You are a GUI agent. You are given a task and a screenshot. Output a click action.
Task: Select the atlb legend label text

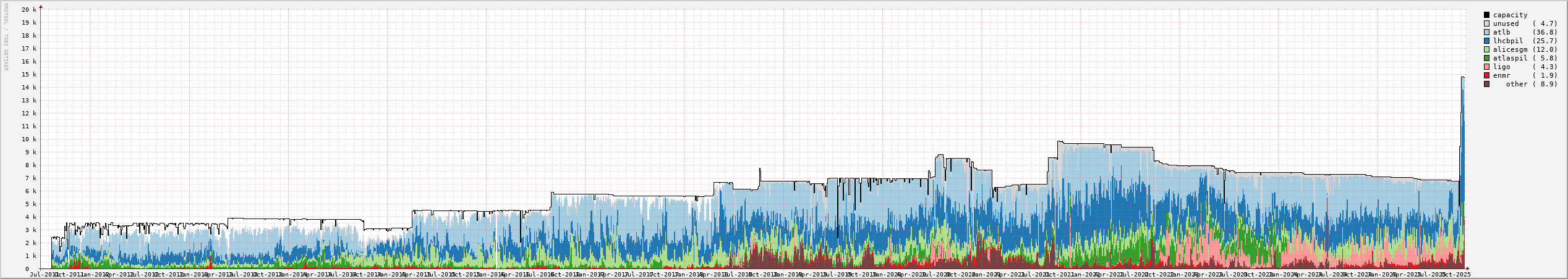[1501, 32]
